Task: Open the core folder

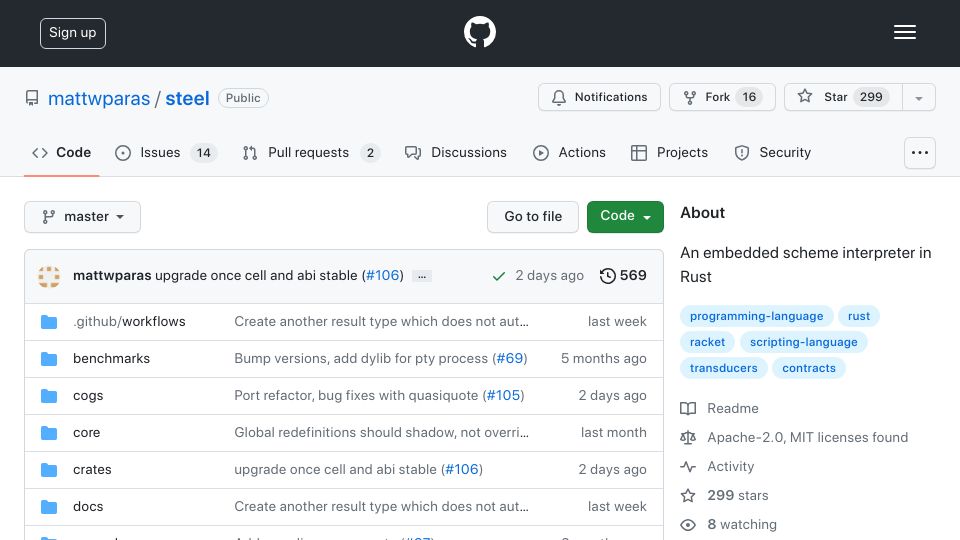Action: coord(86,433)
